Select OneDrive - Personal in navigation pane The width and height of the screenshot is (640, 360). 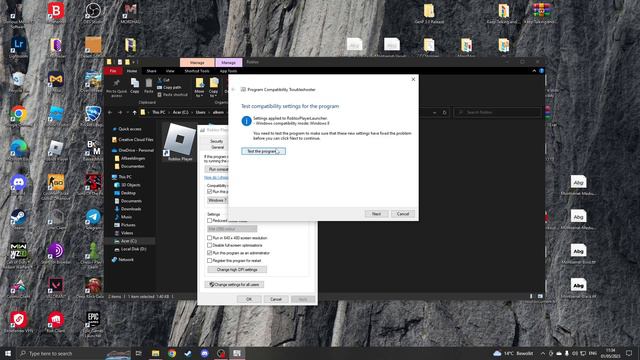tap(133, 150)
